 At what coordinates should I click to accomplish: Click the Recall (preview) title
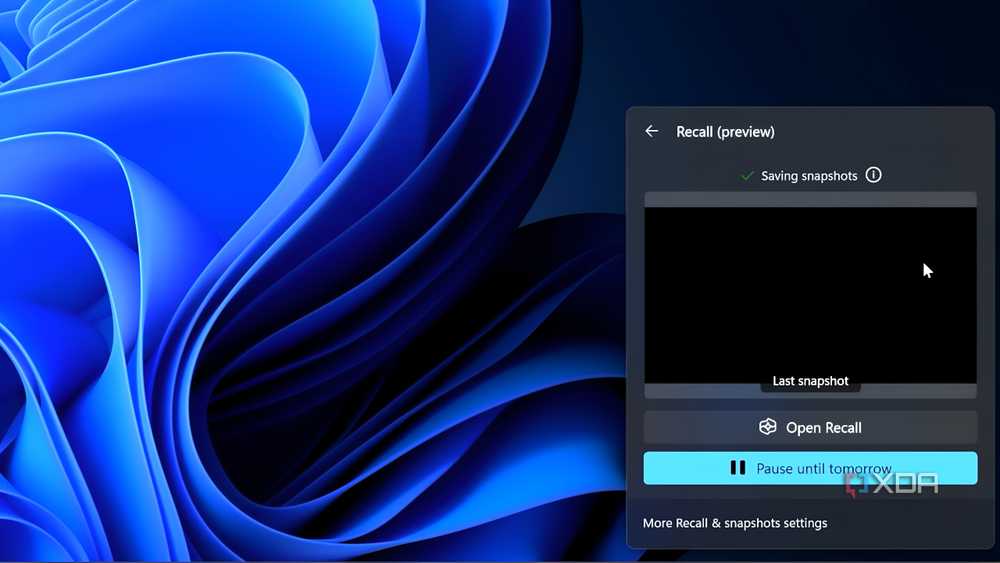tap(725, 132)
